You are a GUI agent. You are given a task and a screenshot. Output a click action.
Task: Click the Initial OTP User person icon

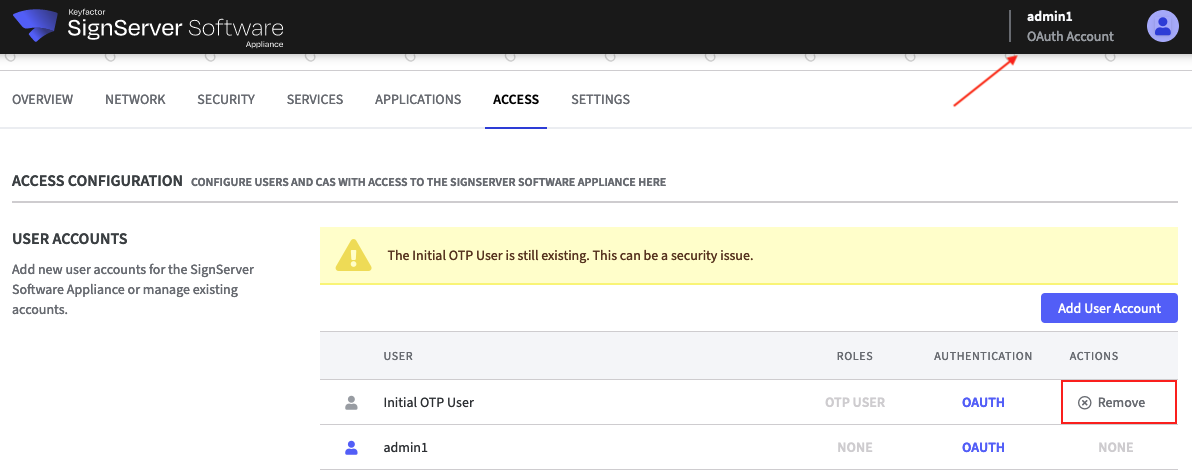point(351,403)
